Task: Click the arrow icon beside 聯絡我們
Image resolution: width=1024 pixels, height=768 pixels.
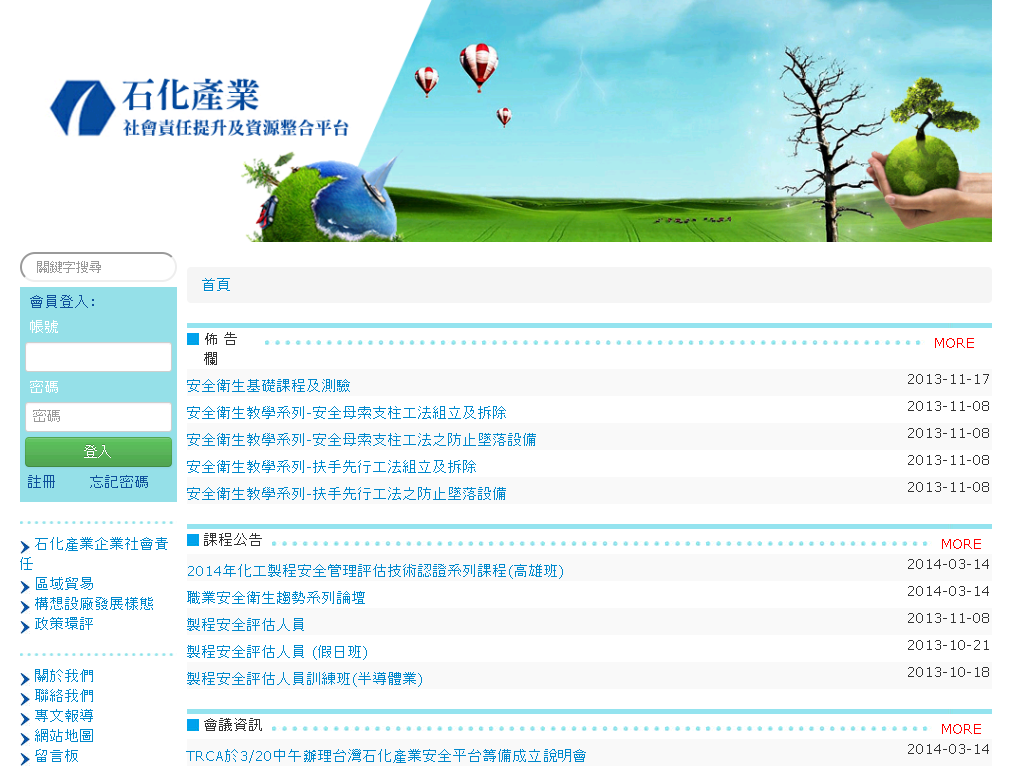Action: click(x=25, y=699)
